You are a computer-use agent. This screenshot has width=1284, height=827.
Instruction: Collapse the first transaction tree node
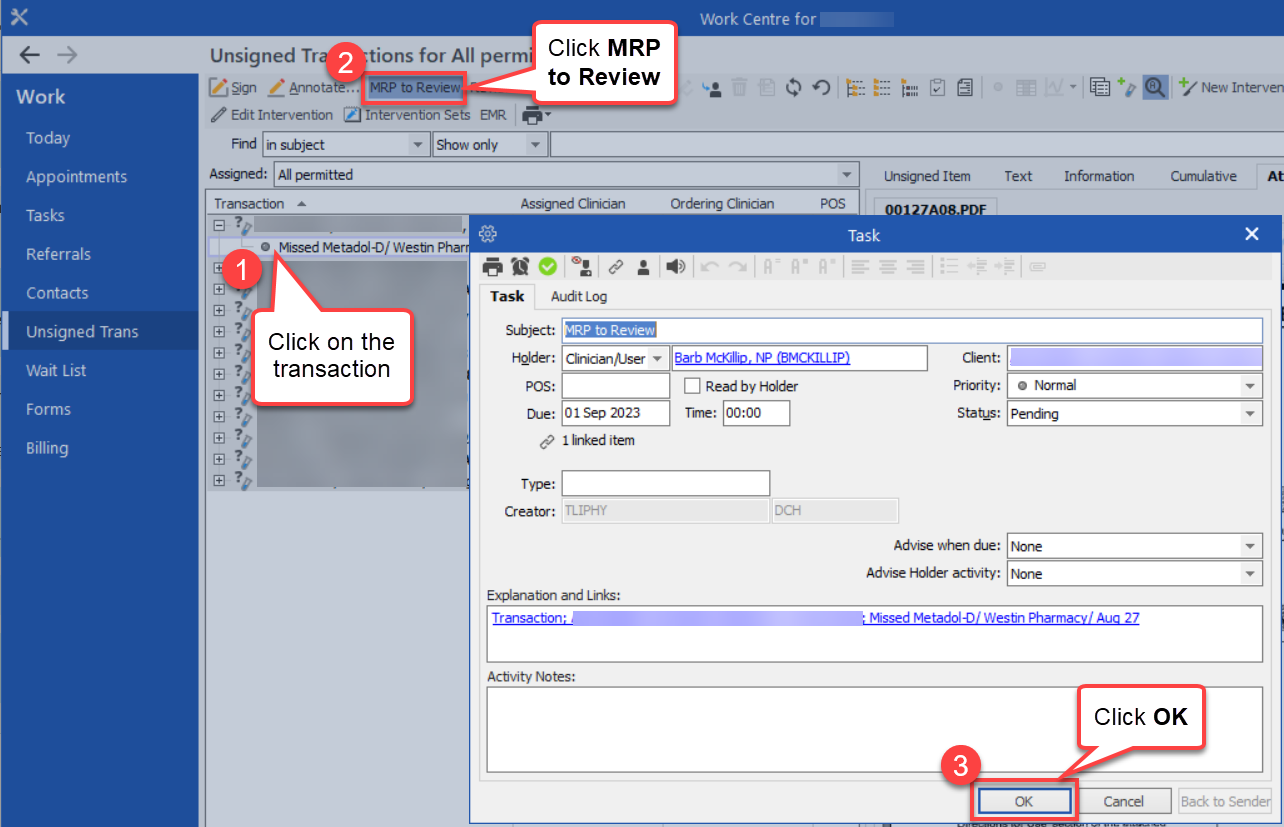point(219,224)
